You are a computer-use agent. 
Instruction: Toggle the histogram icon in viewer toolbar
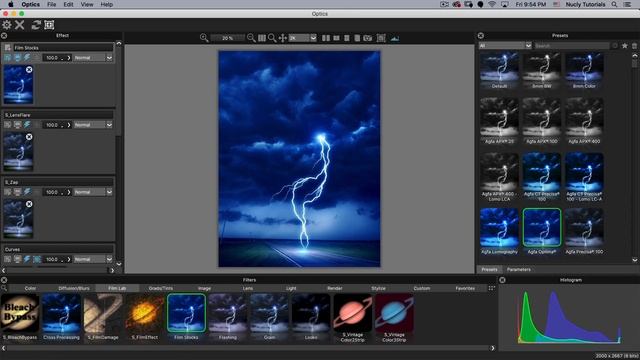point(395,38)
